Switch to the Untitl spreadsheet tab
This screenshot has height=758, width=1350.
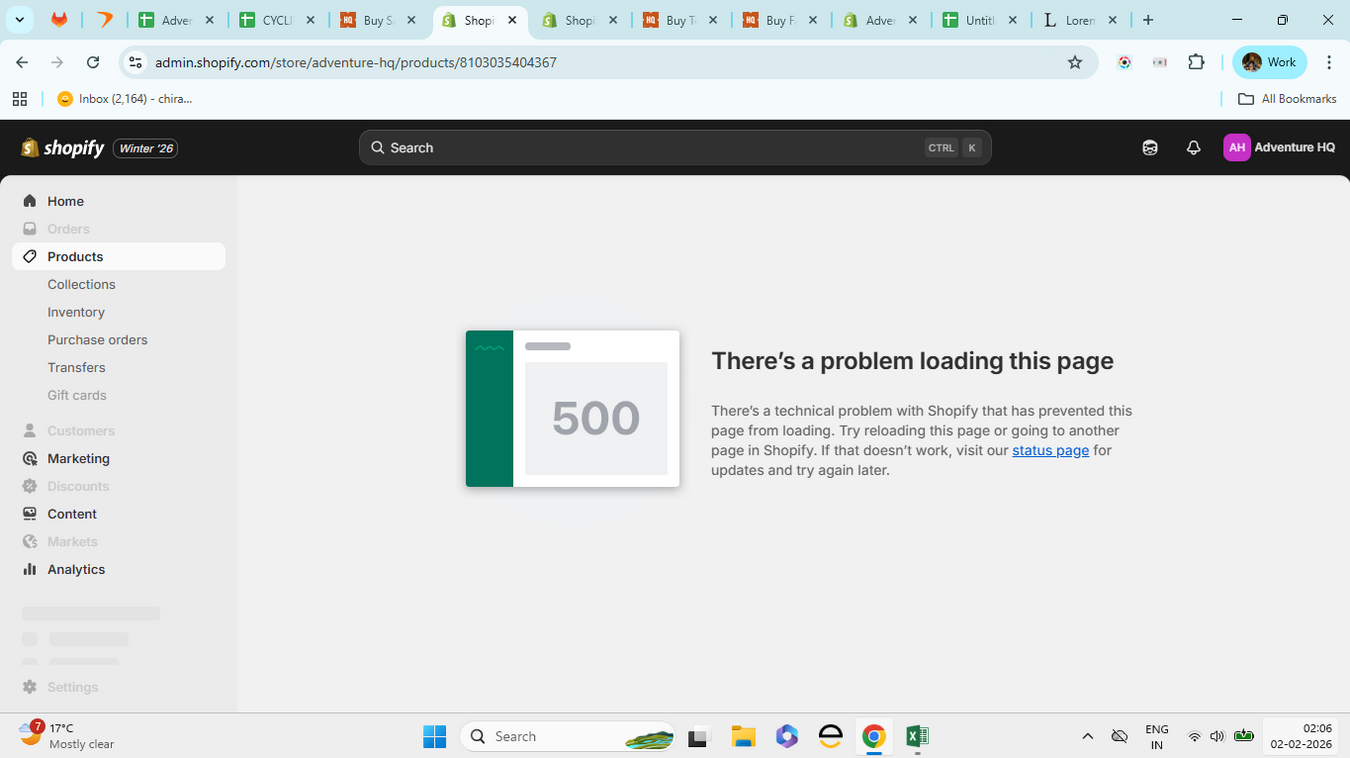981,20
